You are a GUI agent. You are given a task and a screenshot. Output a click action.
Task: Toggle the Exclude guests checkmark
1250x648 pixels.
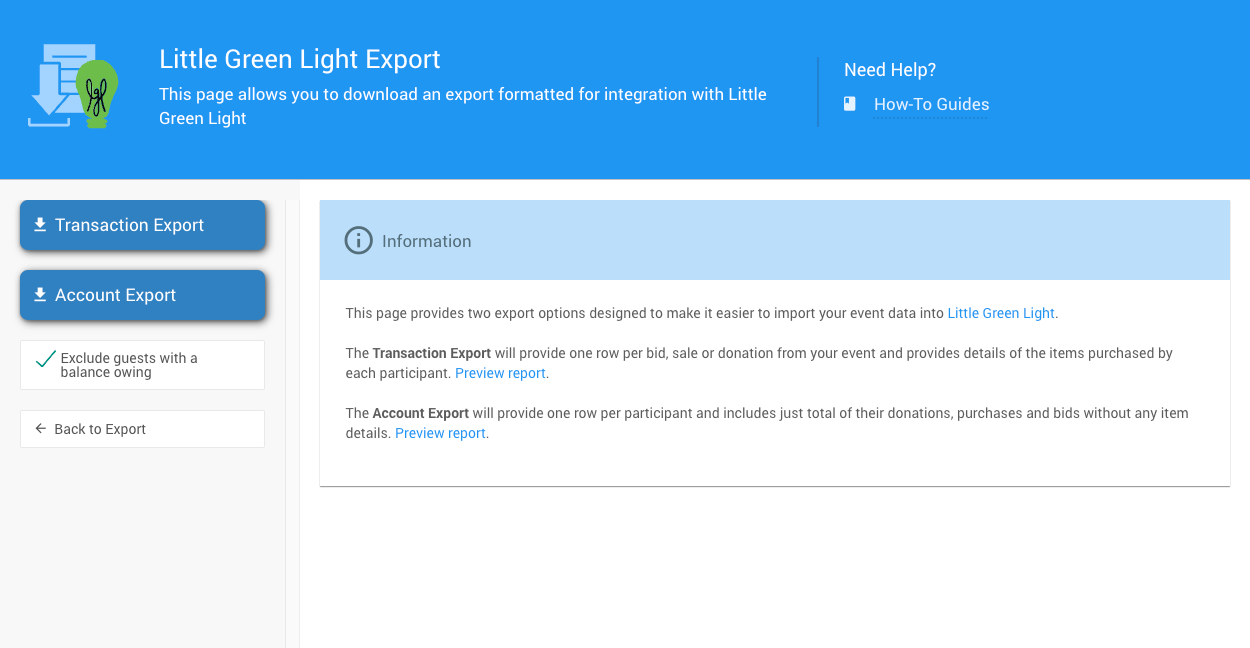pos(45,360)
